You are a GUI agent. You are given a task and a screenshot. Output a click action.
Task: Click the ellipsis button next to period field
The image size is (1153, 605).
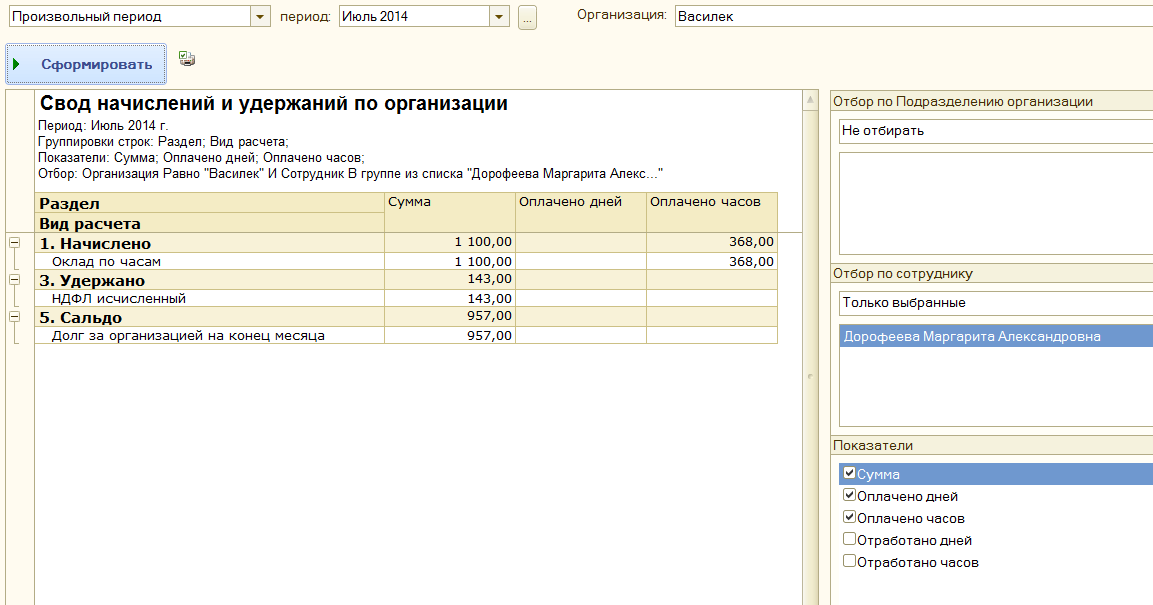[527, 17]
